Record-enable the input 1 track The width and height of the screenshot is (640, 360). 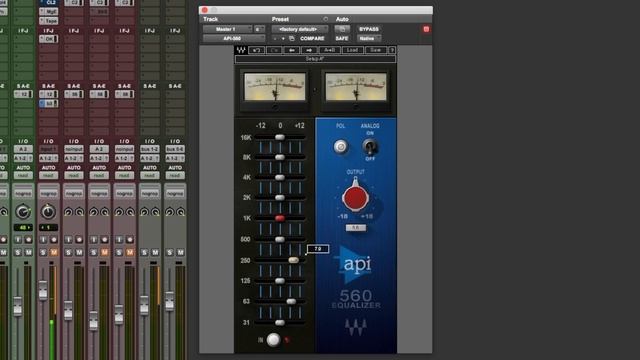pyautogui.click(x=54, y=240)
